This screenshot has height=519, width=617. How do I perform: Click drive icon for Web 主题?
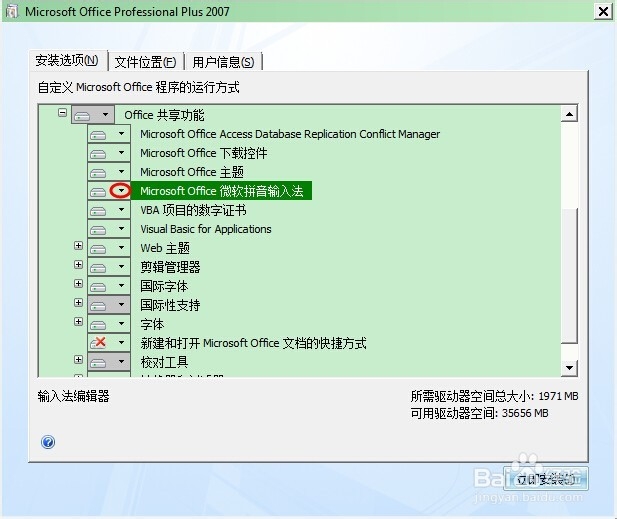(98, 249)
